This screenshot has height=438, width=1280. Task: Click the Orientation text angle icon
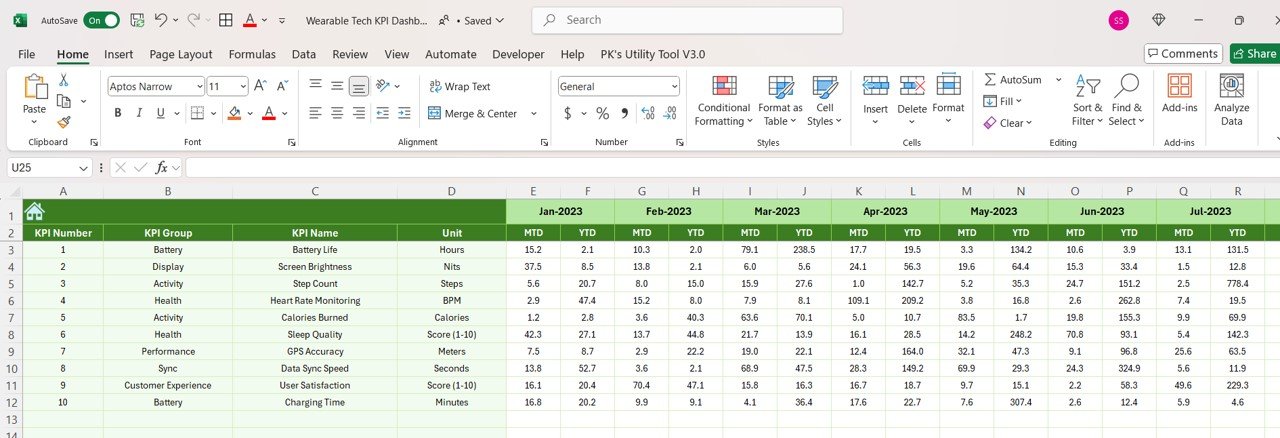384,86
